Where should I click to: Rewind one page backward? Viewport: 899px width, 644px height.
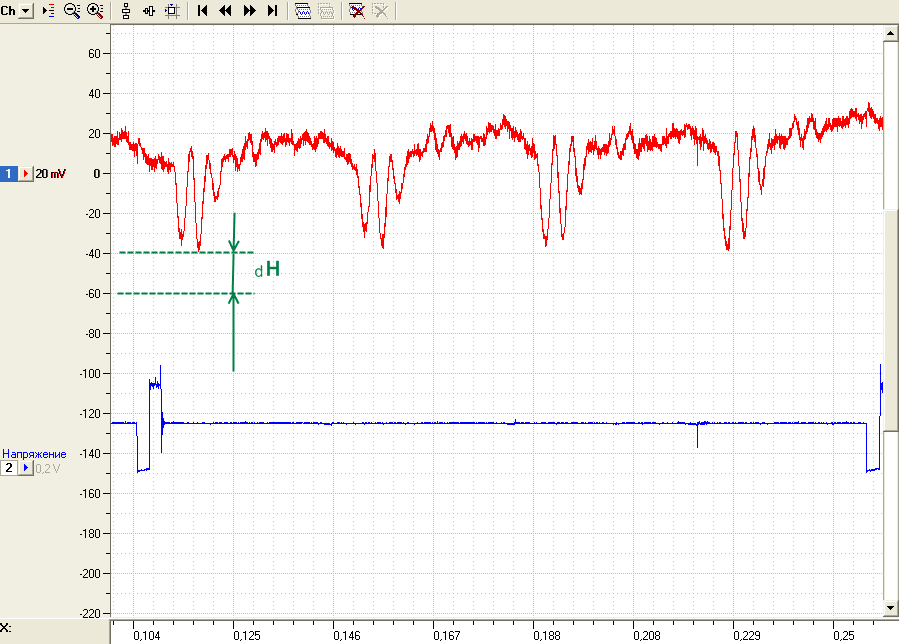pos(226,11)
